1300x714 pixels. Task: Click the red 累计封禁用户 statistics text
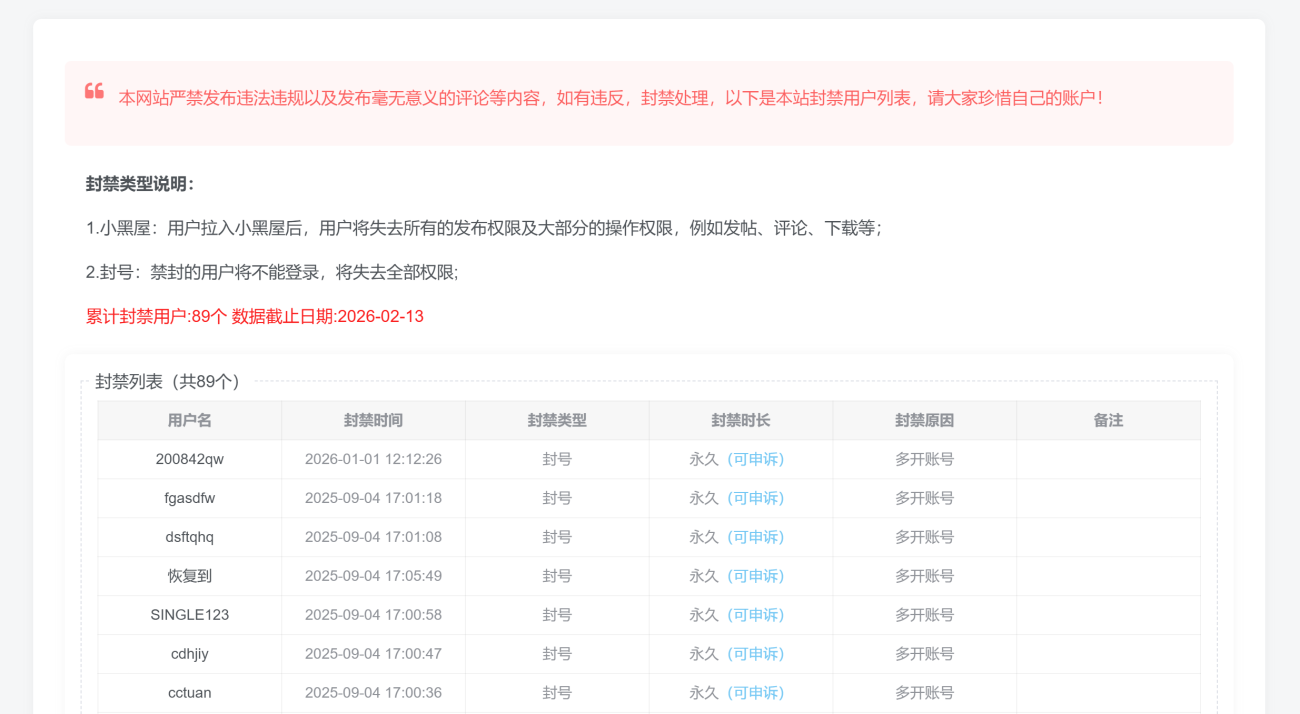[x=254, y=316]
